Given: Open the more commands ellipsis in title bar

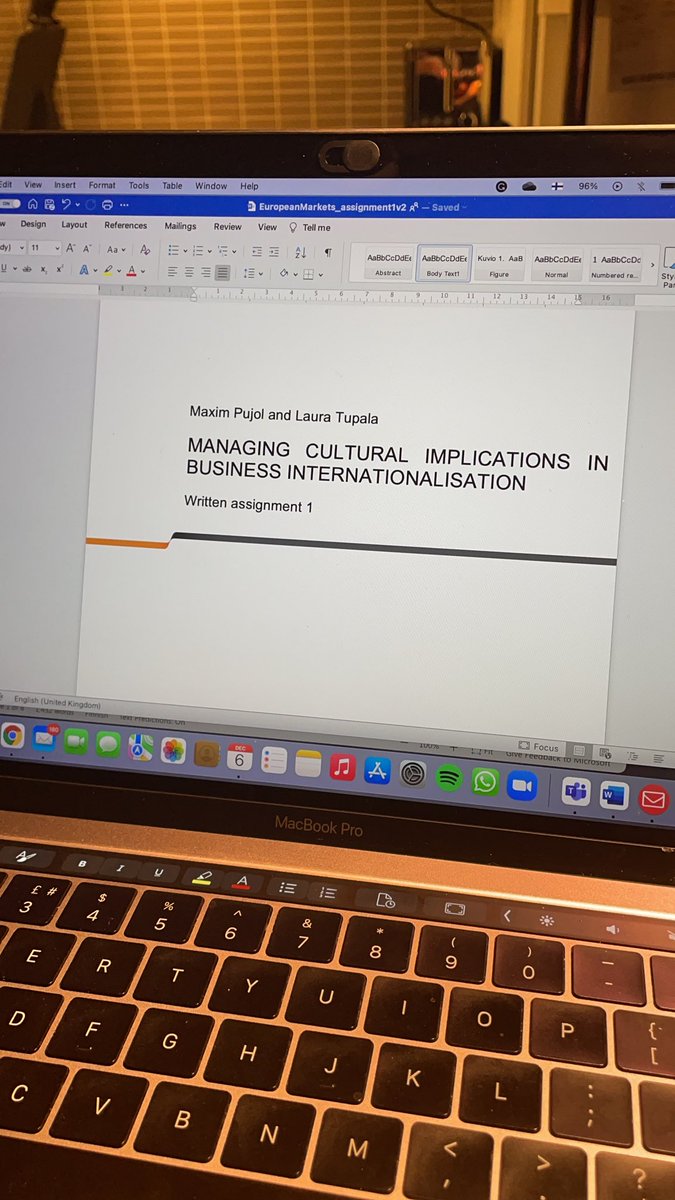Looking at the screenshot, I should 124,205.
